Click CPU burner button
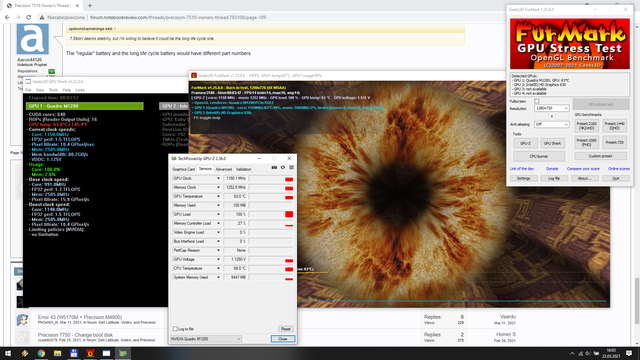This screenshot has height=360, width=640. tap(539, 156)
